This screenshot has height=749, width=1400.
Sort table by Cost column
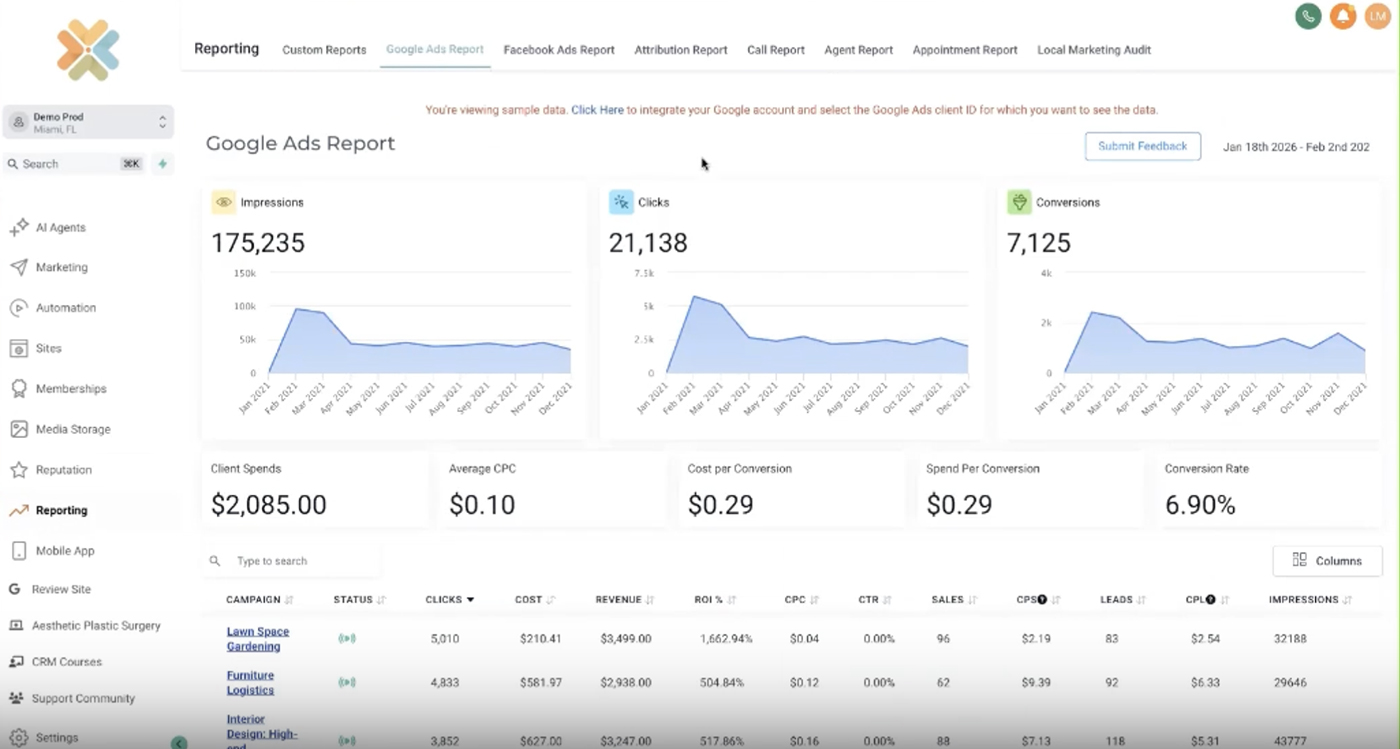click(x=535, y=600)
